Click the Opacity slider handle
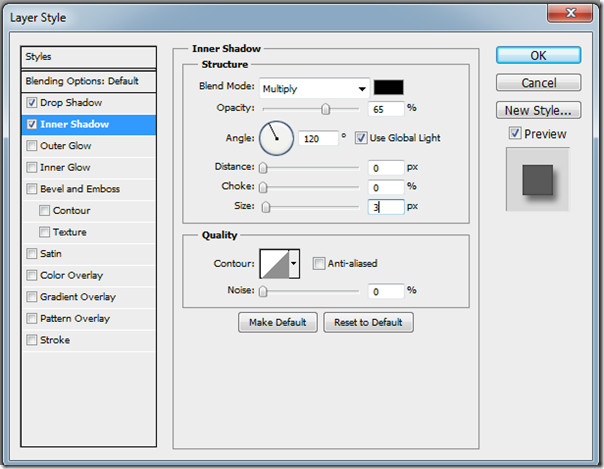The width and height of the screenshot is (604, 469). [x=325, y=109]
